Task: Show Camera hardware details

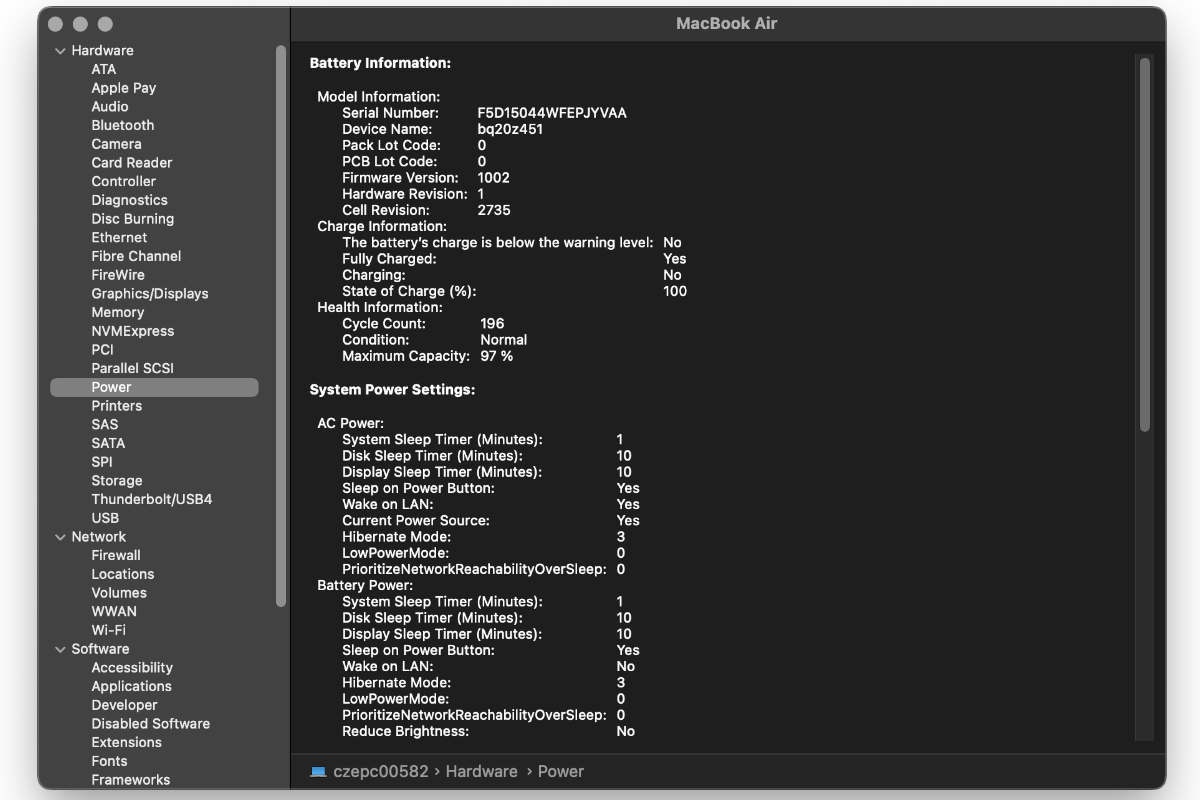Action: [116, 144]
